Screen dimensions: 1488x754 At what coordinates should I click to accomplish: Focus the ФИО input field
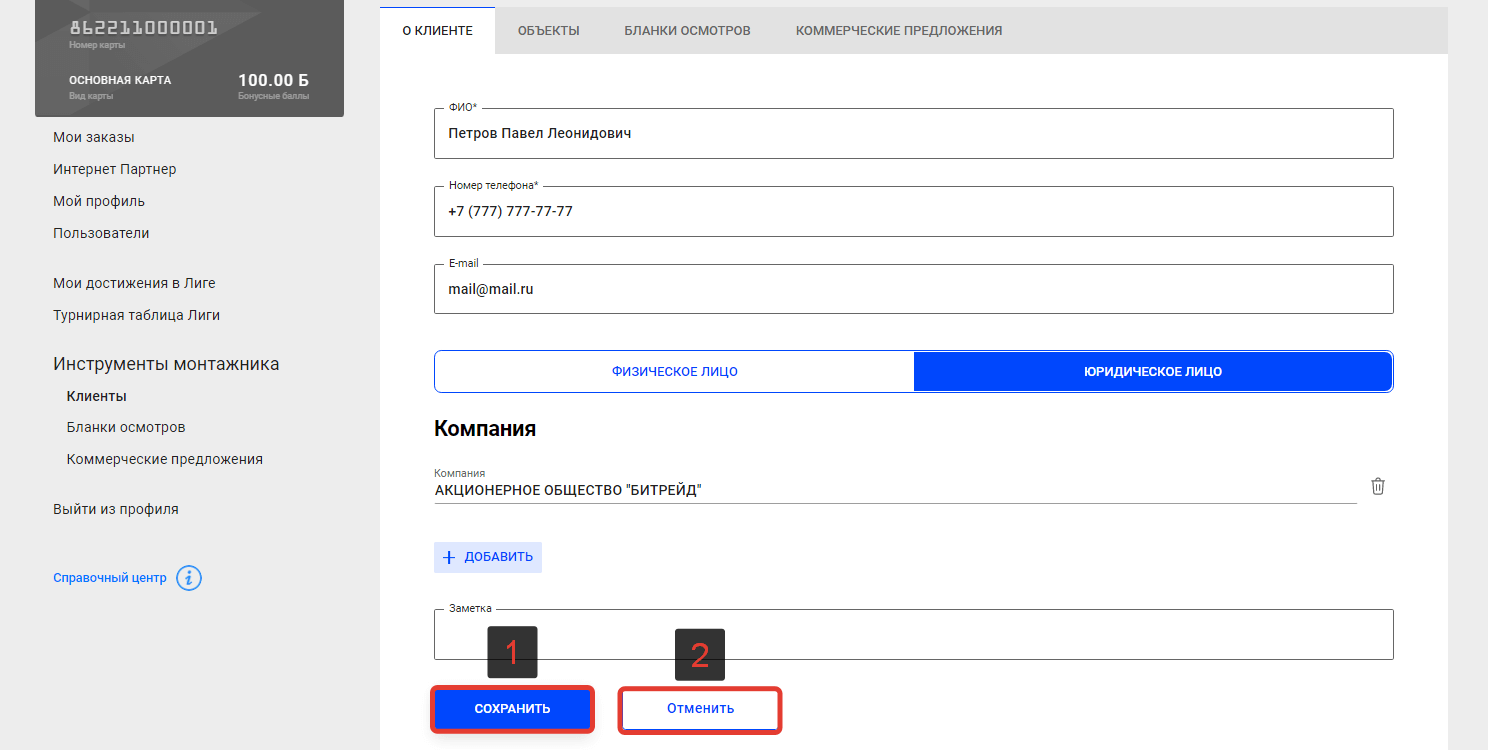[x=913, y=133]
